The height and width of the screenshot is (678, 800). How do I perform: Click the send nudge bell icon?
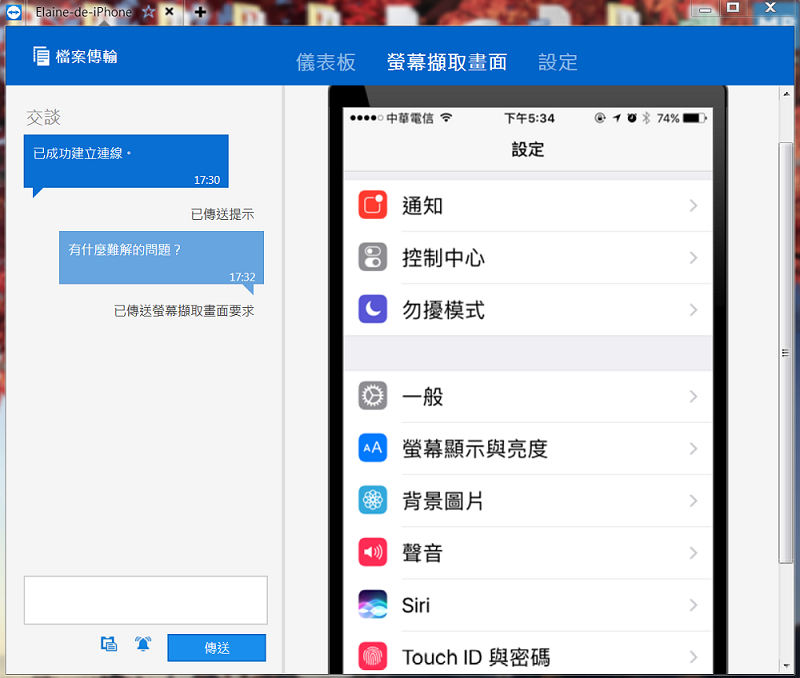pos(143,644)
